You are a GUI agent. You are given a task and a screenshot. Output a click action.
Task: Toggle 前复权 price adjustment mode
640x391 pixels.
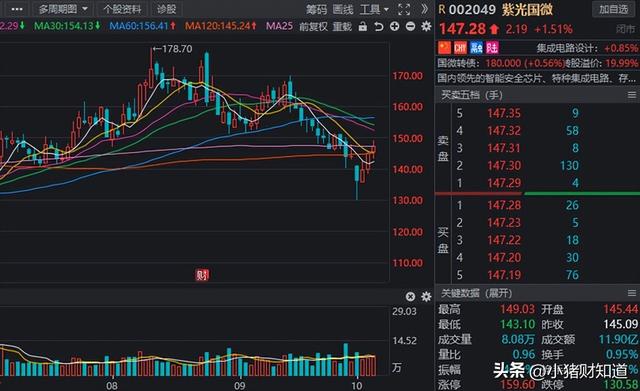(x=313, y=27)
